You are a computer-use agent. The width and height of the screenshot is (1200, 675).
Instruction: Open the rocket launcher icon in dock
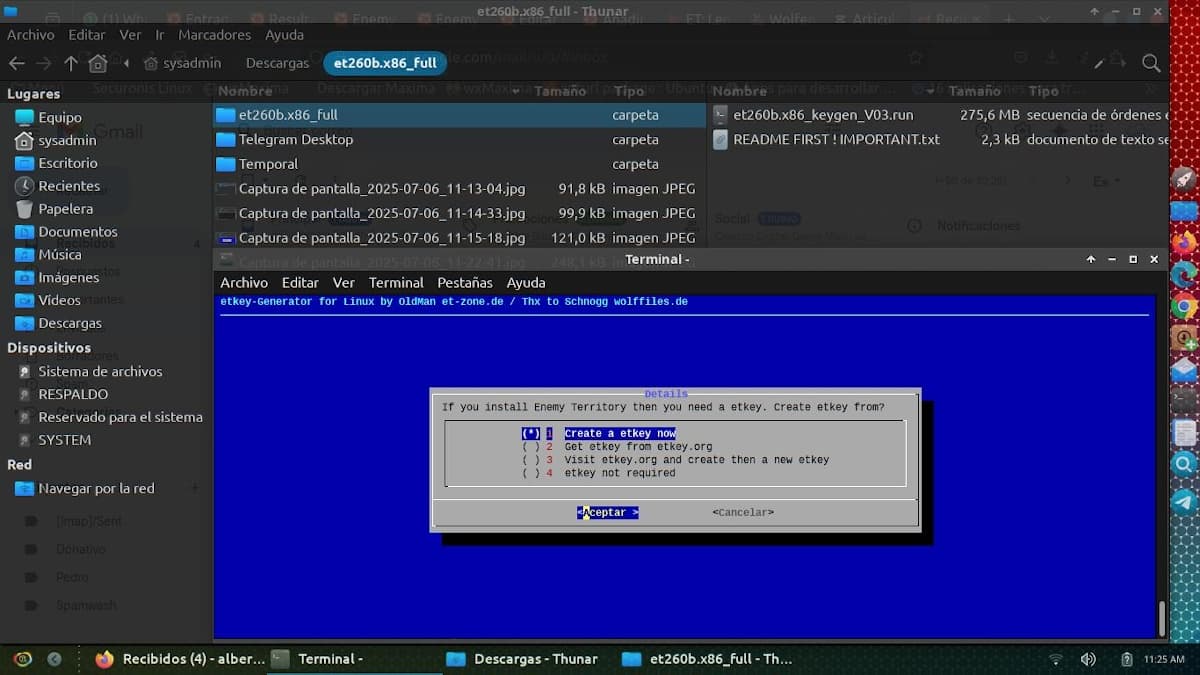pos(1184,178)
